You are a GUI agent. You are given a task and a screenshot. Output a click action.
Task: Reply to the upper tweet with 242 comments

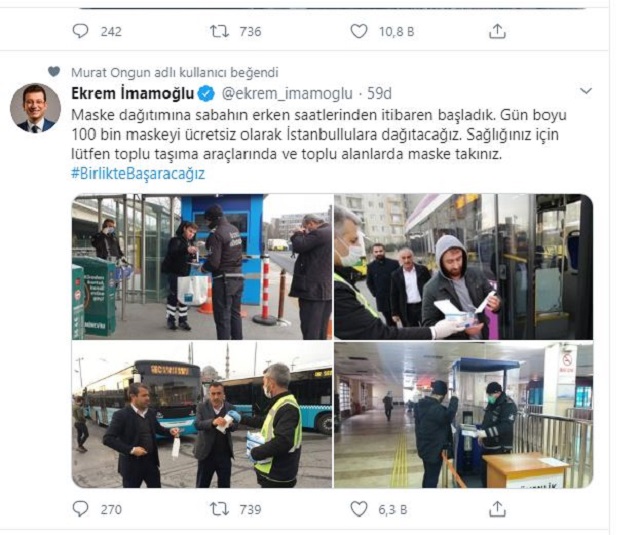point(80,31)
